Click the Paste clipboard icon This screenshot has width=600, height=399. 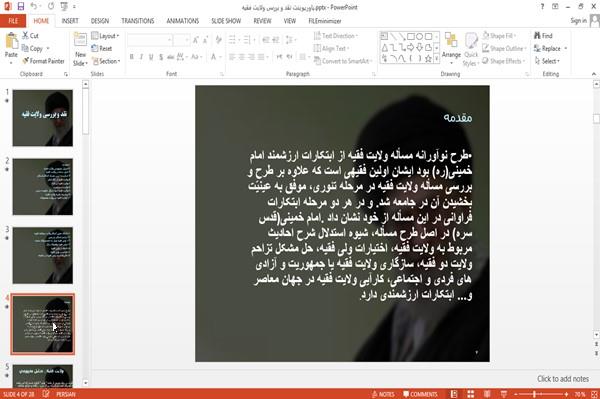(11, 41)
